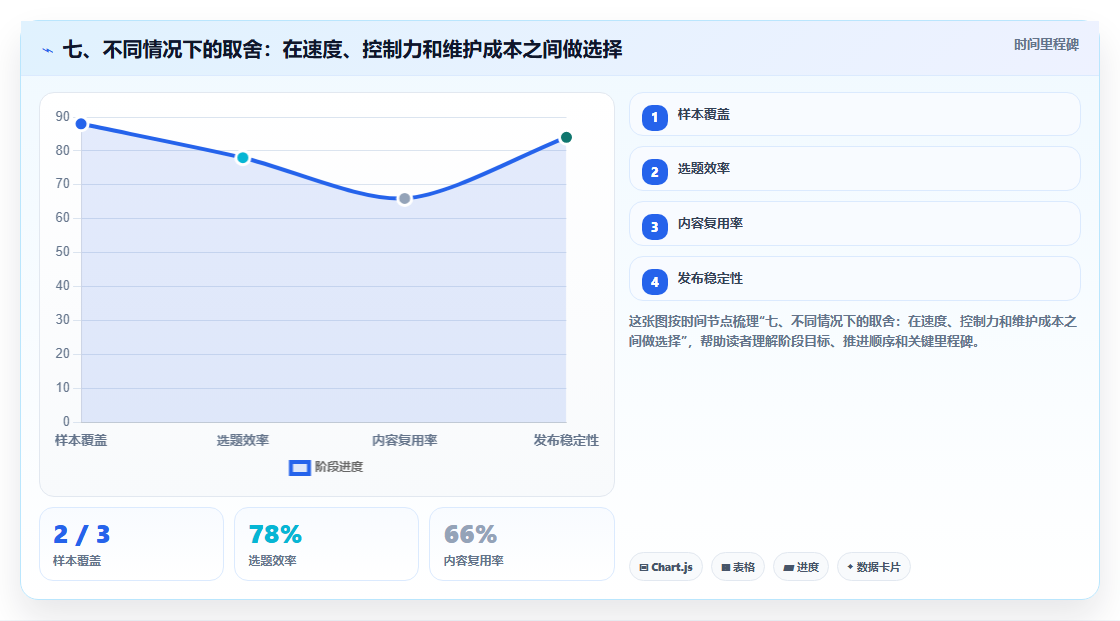Click the lightning icon beside the title

click(x=48, y=50)
